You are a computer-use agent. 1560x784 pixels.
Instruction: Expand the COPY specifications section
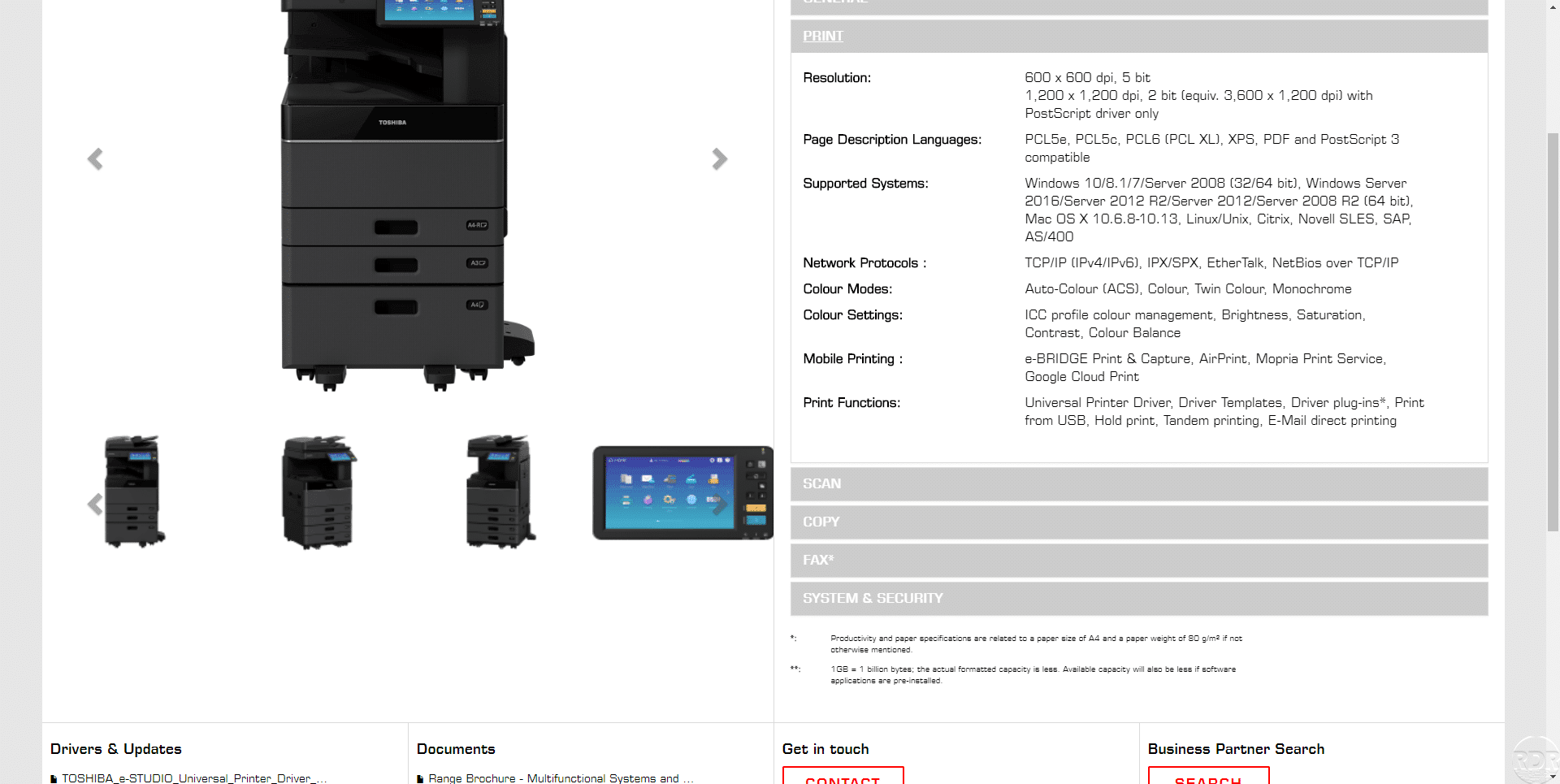[1139, 522]
